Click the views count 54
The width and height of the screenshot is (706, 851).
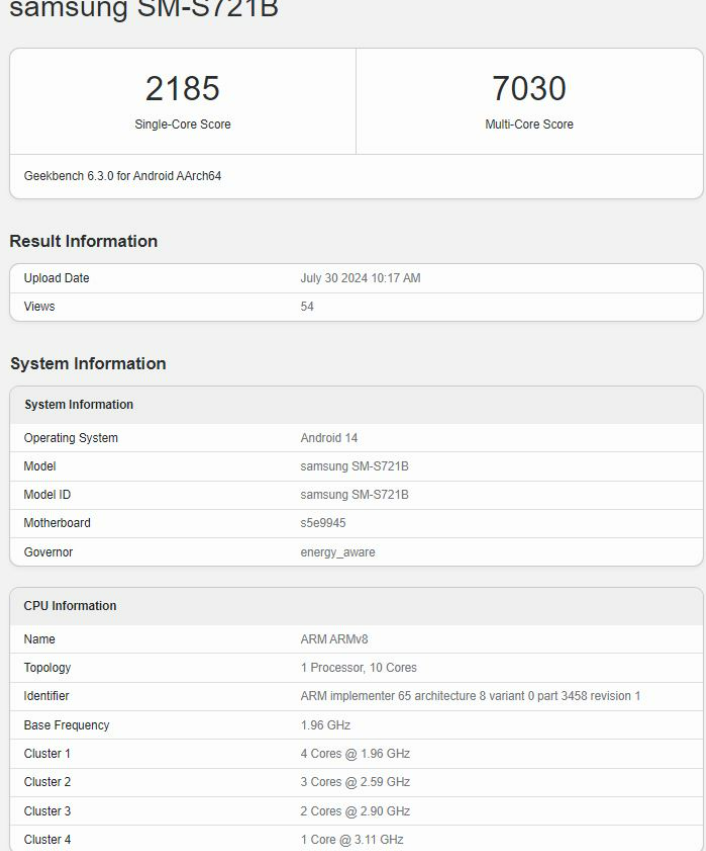tap(307, 306)
